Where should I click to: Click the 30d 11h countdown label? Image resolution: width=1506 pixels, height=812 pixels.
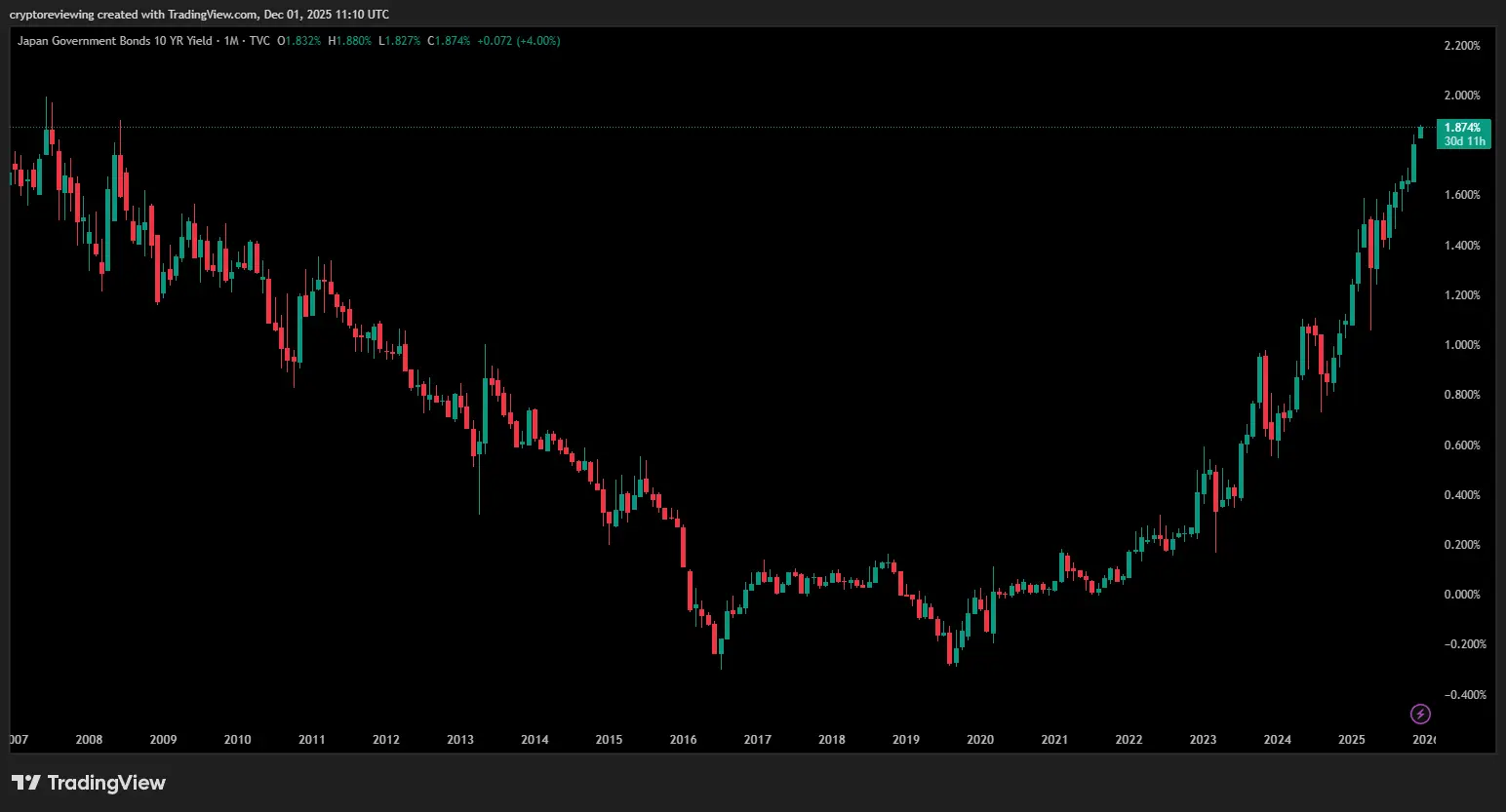pyautogui.click(x=1463, y=141)
